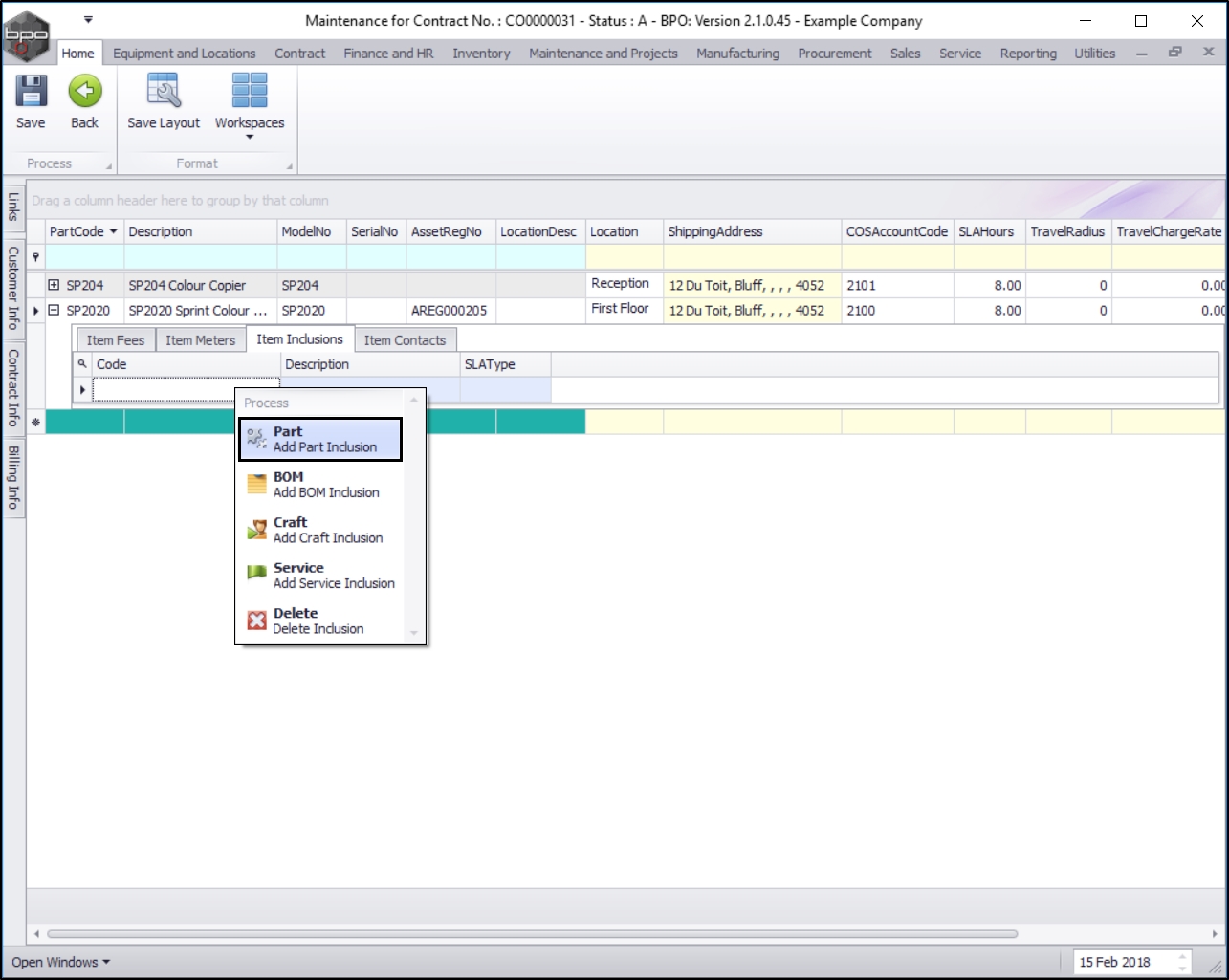This screenshot has width=1229, height=980.
Task: Open the quick access toolbar dropdown arrow
Action: (x=88, y=19)
